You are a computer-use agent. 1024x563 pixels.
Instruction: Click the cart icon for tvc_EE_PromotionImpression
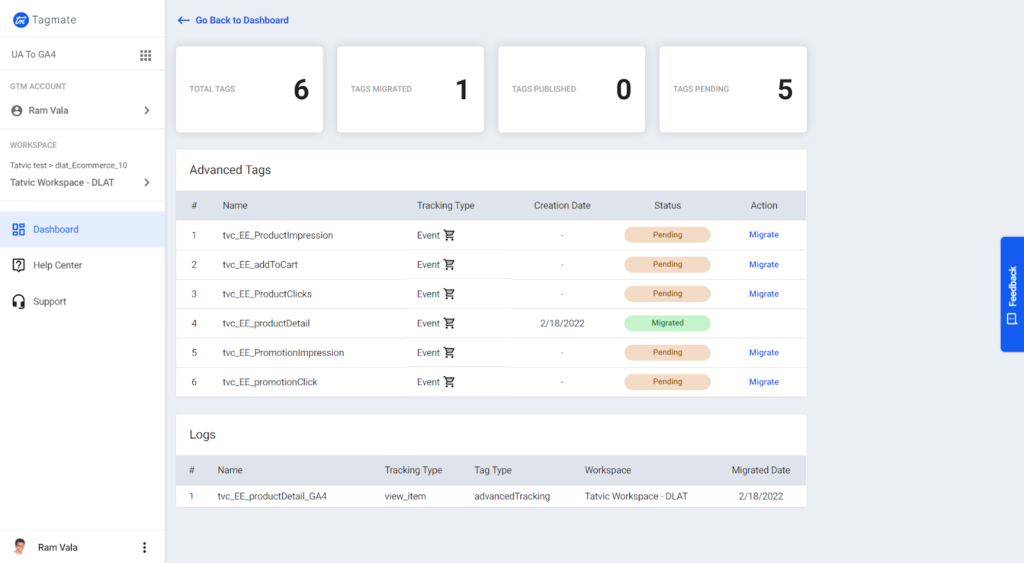pos(449,353)
